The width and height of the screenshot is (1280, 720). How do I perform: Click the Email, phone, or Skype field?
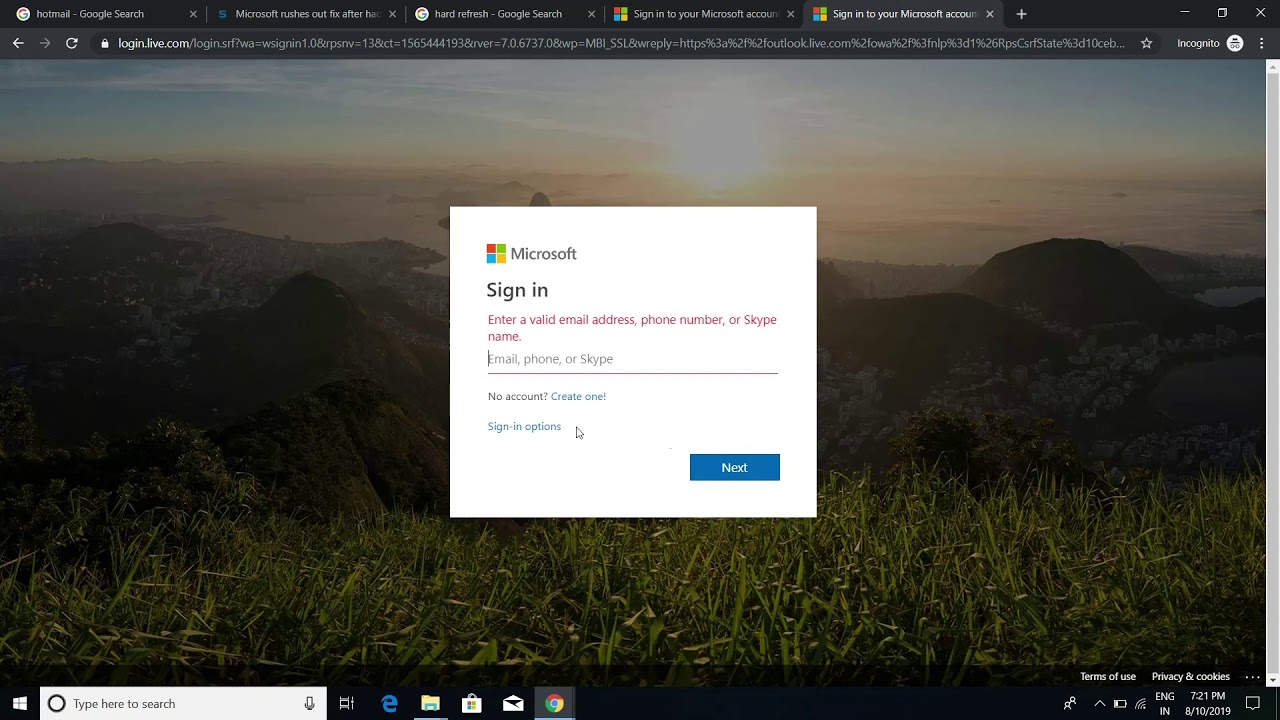(632, 359)
